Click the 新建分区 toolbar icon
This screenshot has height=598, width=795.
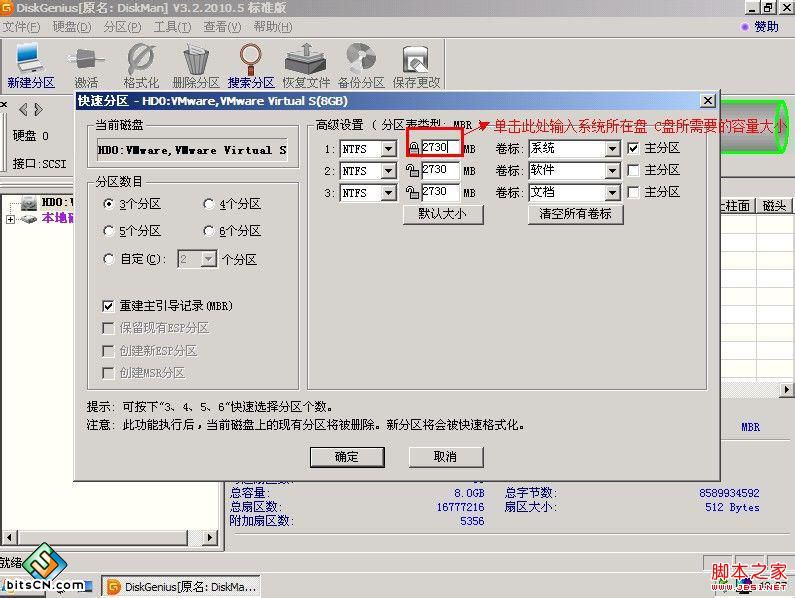pos(29,66)
